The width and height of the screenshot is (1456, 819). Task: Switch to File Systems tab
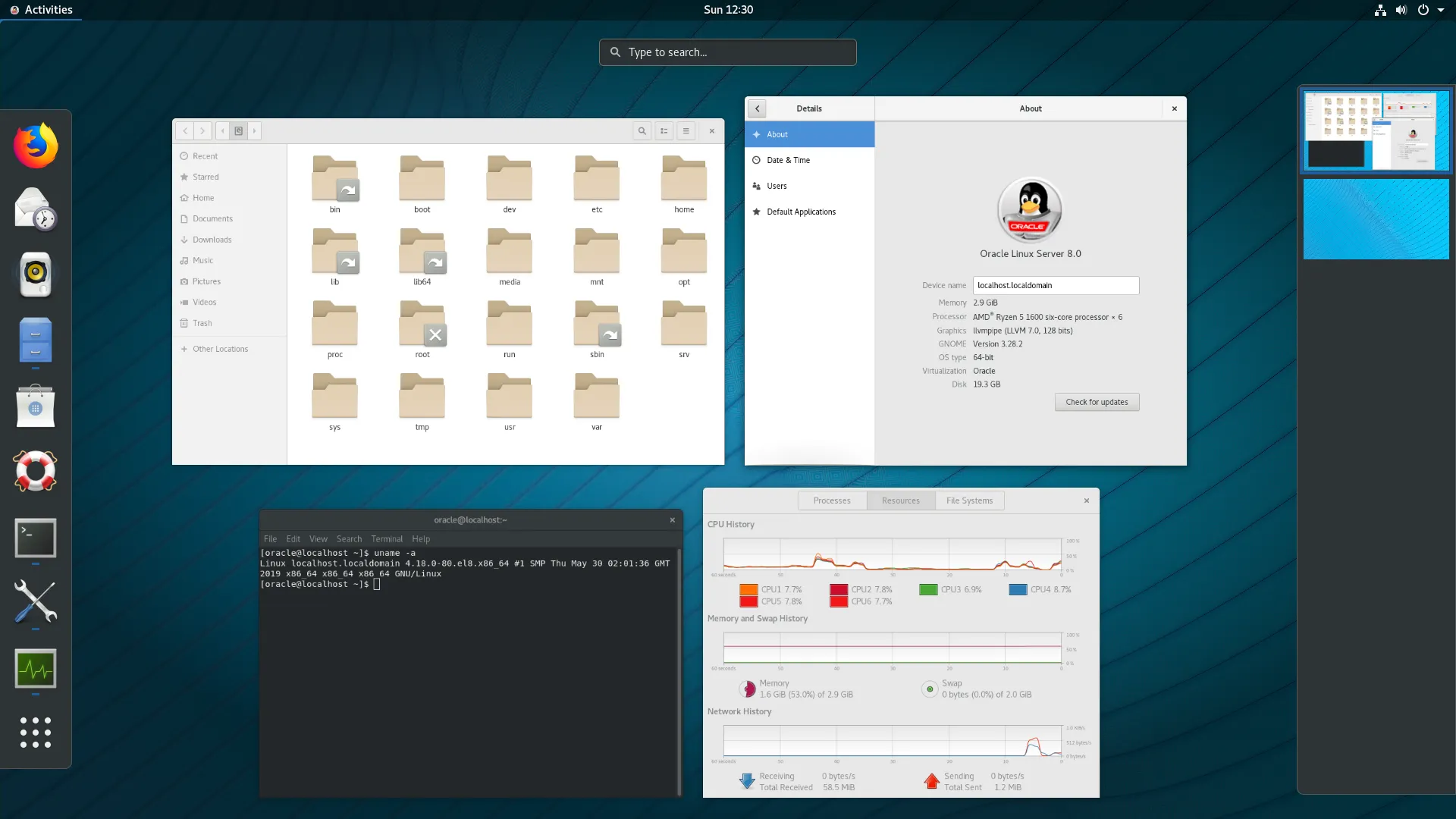point(969,500)
